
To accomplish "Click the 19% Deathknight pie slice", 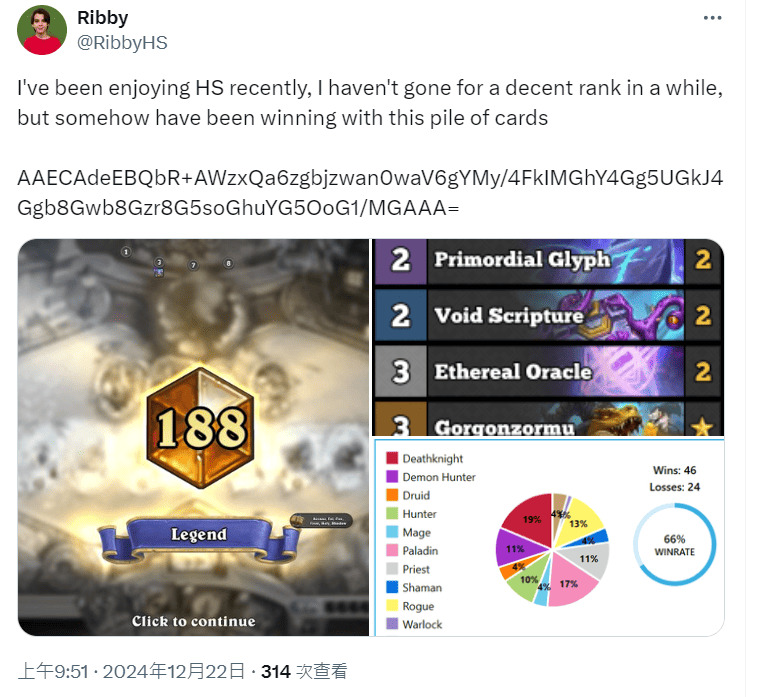I will point(529,519).
